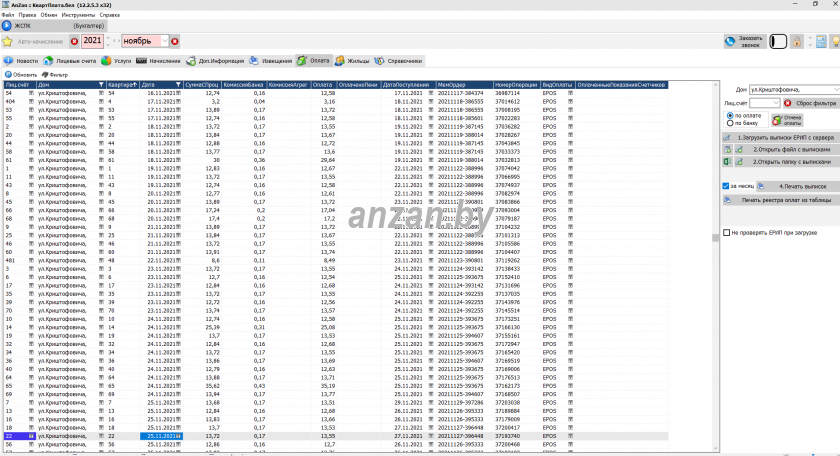Image resolution: width=840 pixels, height=456 pixels.
Task: Click the lock icon in top toolbar
Action: click(x=797, y=42)
